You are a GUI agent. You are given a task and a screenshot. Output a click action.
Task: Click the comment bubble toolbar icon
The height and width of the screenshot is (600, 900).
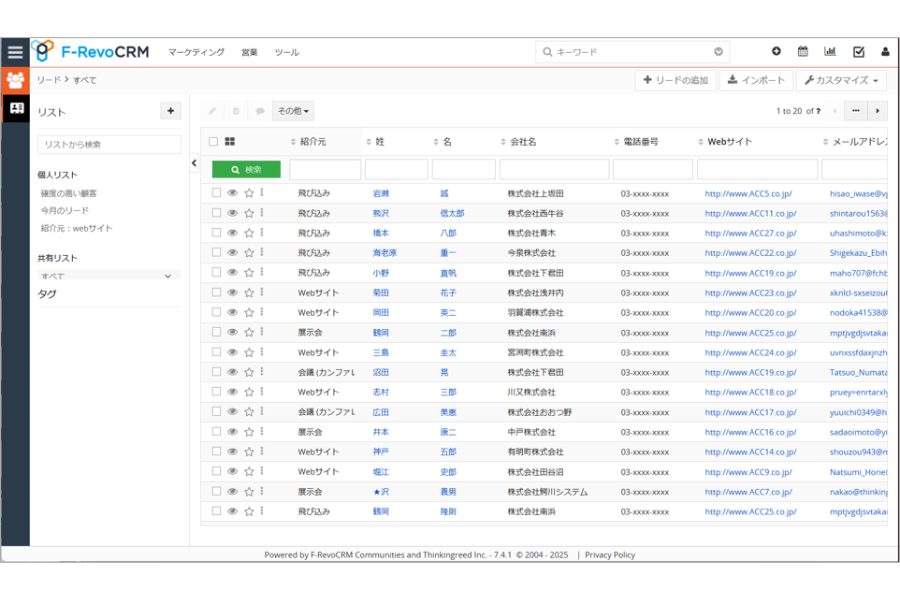point(260,111)
